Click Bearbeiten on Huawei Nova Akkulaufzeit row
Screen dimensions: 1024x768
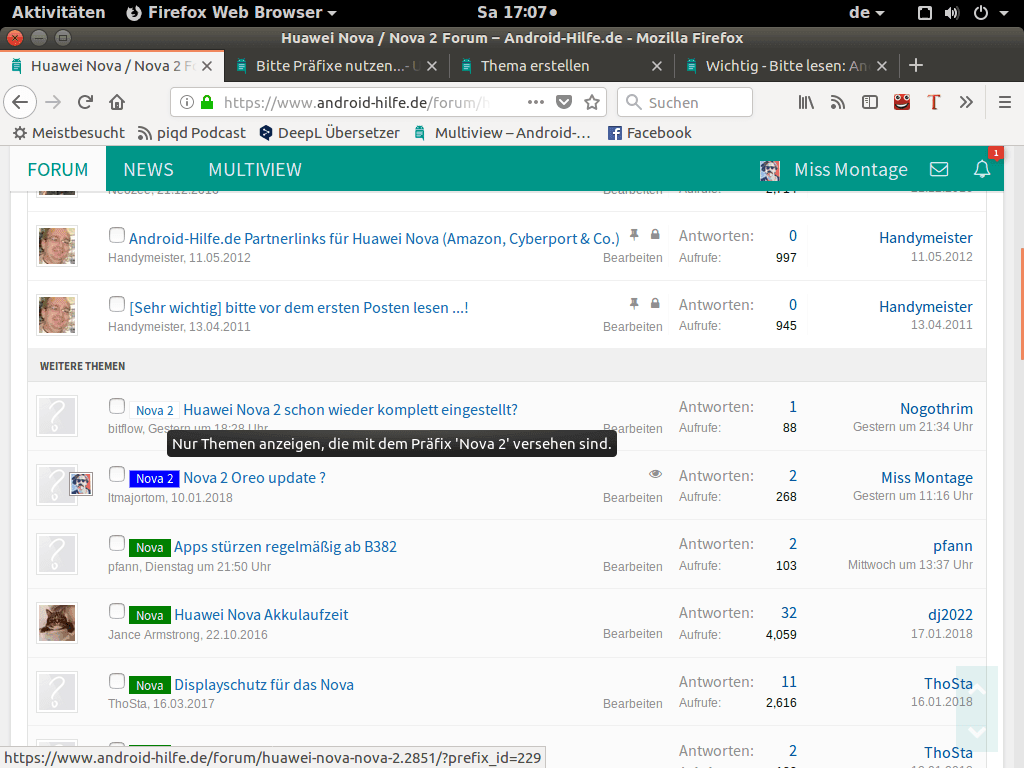pos(632,633)
